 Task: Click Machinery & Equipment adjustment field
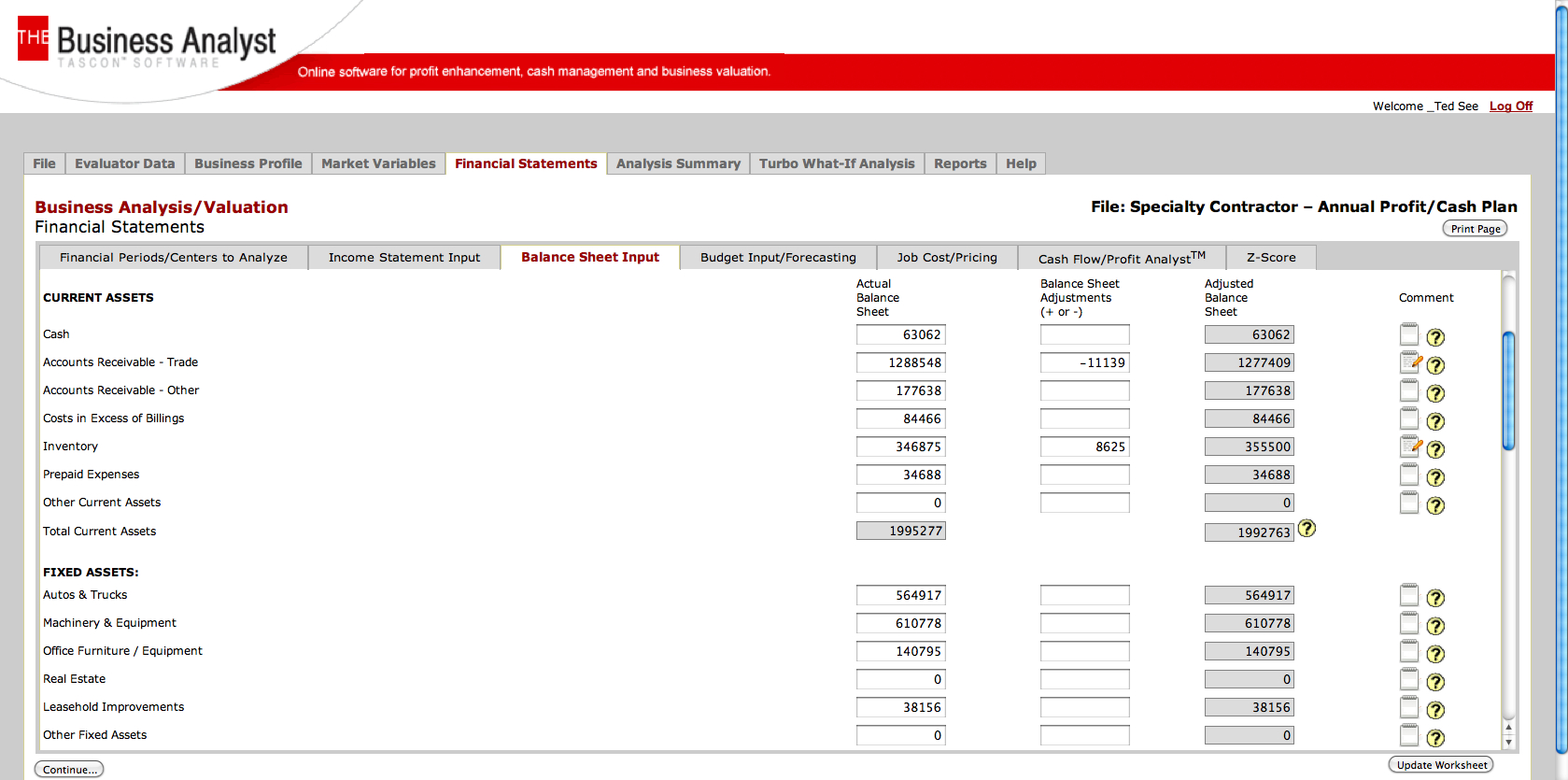[x=1085, y=623]
